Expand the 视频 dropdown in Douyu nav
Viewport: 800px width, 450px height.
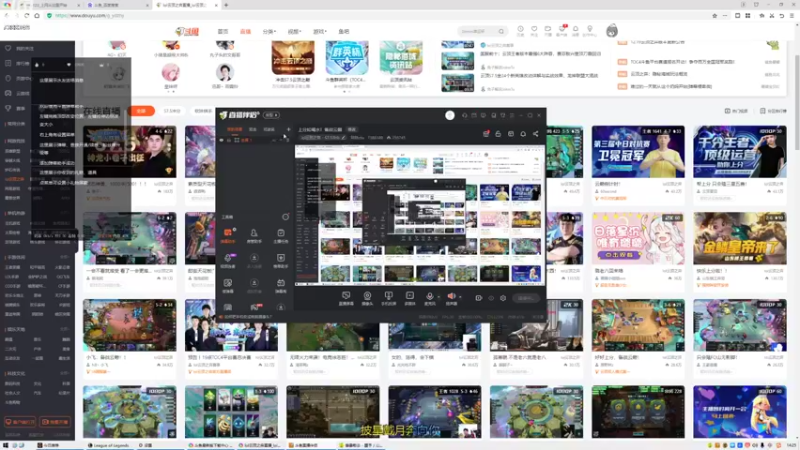(x=294, y=32)
